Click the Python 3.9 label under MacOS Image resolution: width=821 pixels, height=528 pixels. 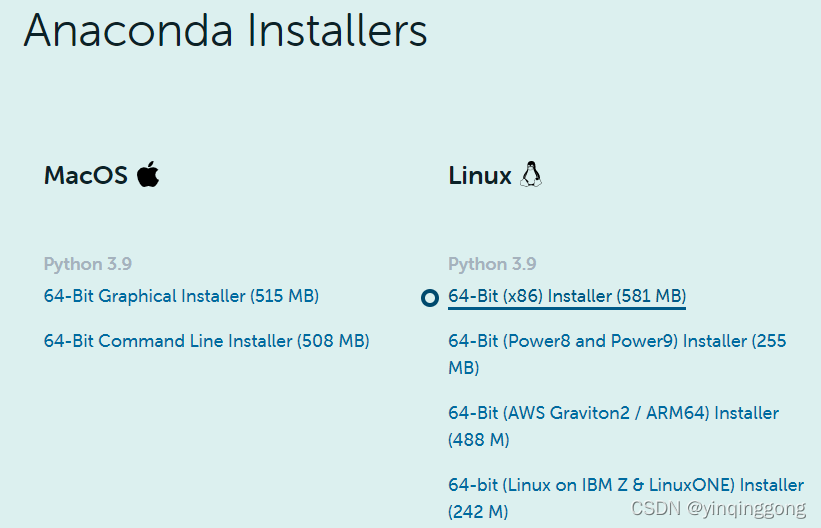(x=88, y=263)
